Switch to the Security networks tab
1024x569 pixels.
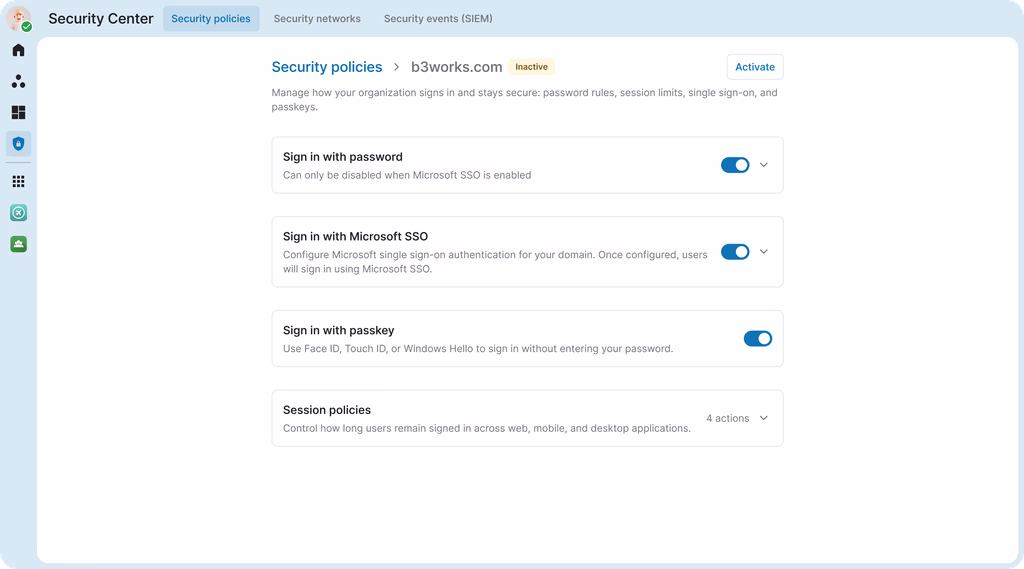coord(317,18)
